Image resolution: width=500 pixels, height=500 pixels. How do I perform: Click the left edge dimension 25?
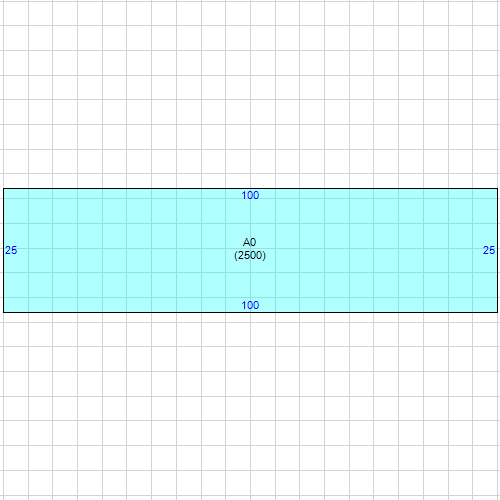coord(11,250)
